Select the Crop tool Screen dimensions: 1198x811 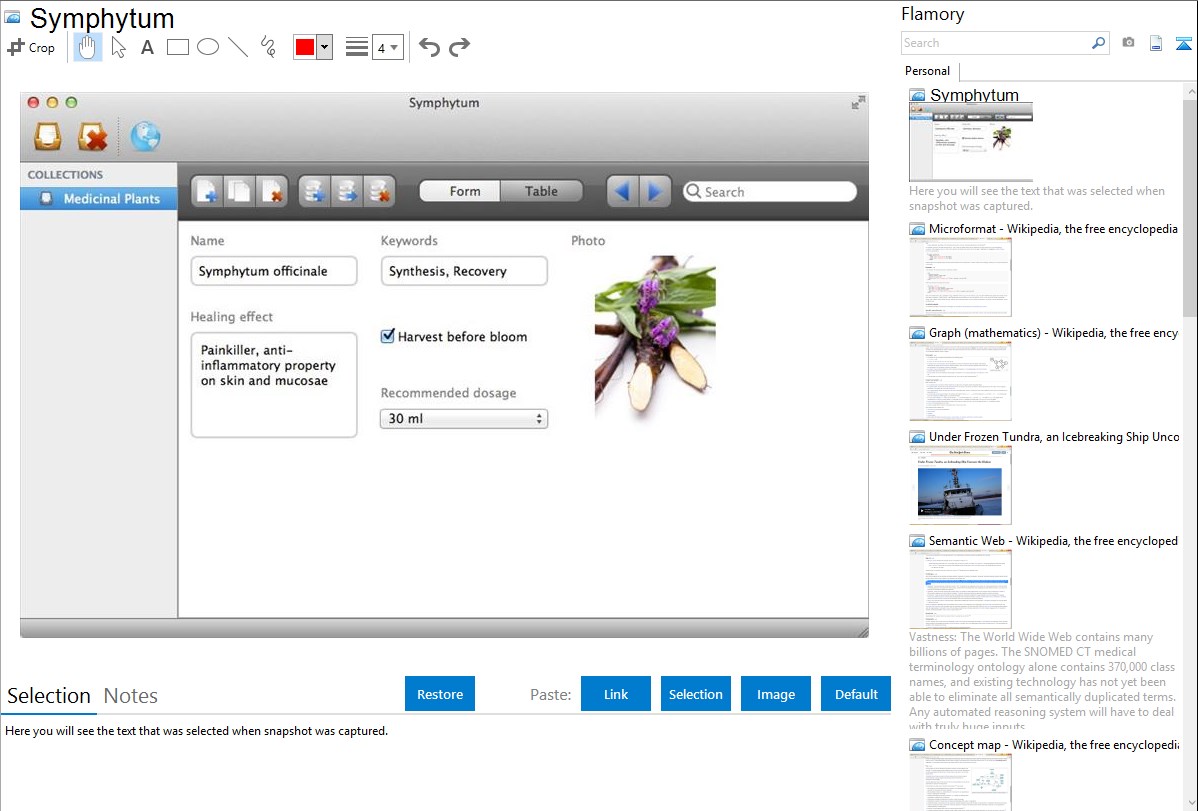point(31,47)
